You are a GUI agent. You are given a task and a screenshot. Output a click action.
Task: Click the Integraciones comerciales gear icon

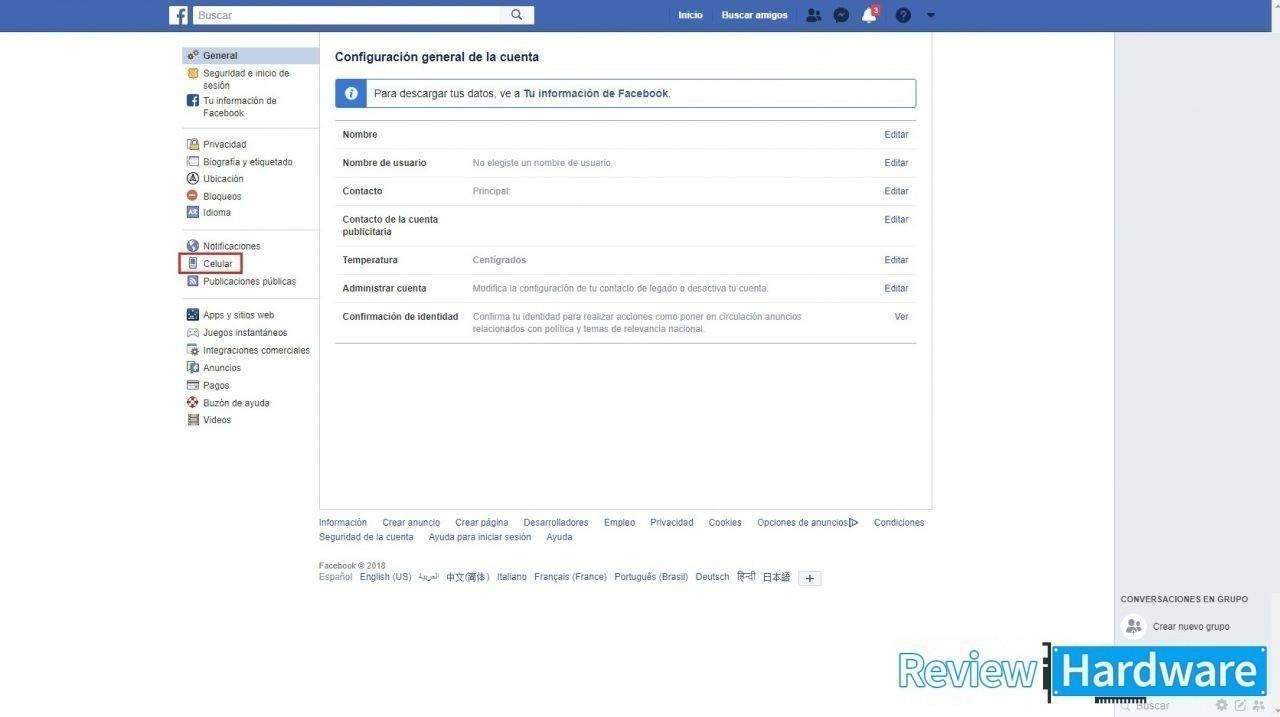pyautogui.click(x=193, y=350)
